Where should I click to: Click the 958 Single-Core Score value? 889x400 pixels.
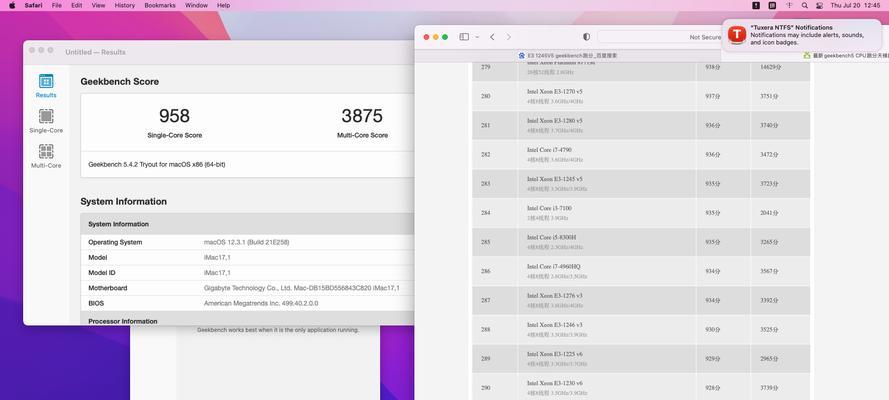point(174,116)
